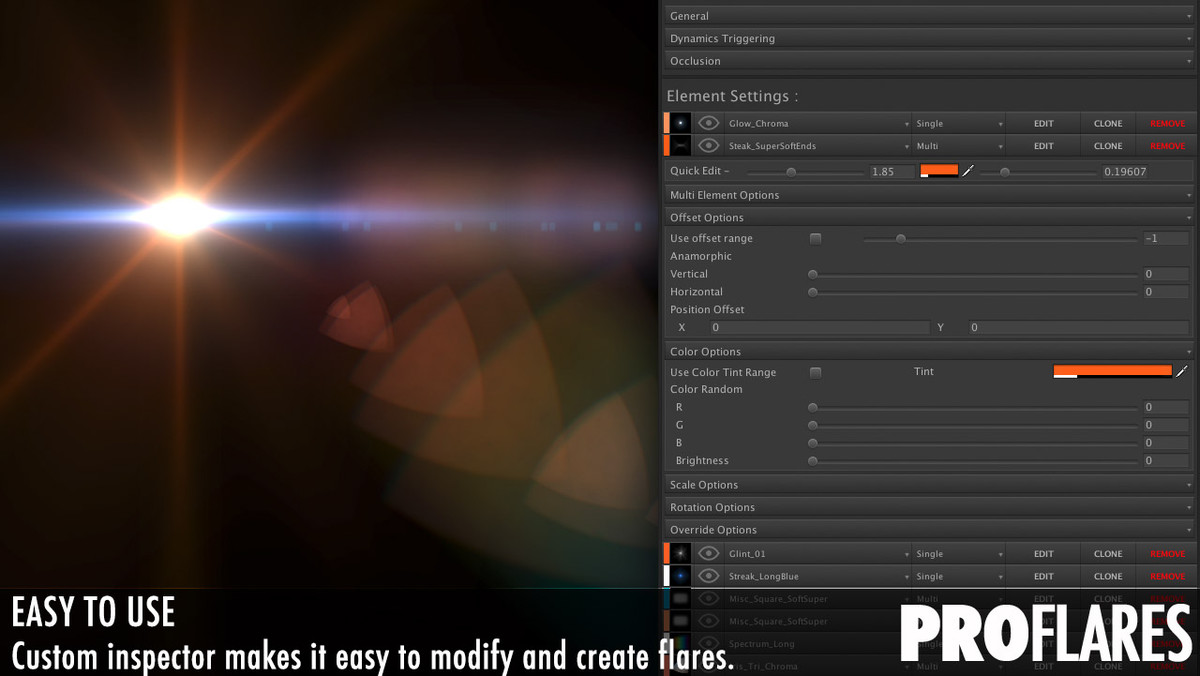
Task: Click the Glint_01 element thumbnail
Action: tap(681, 553)
